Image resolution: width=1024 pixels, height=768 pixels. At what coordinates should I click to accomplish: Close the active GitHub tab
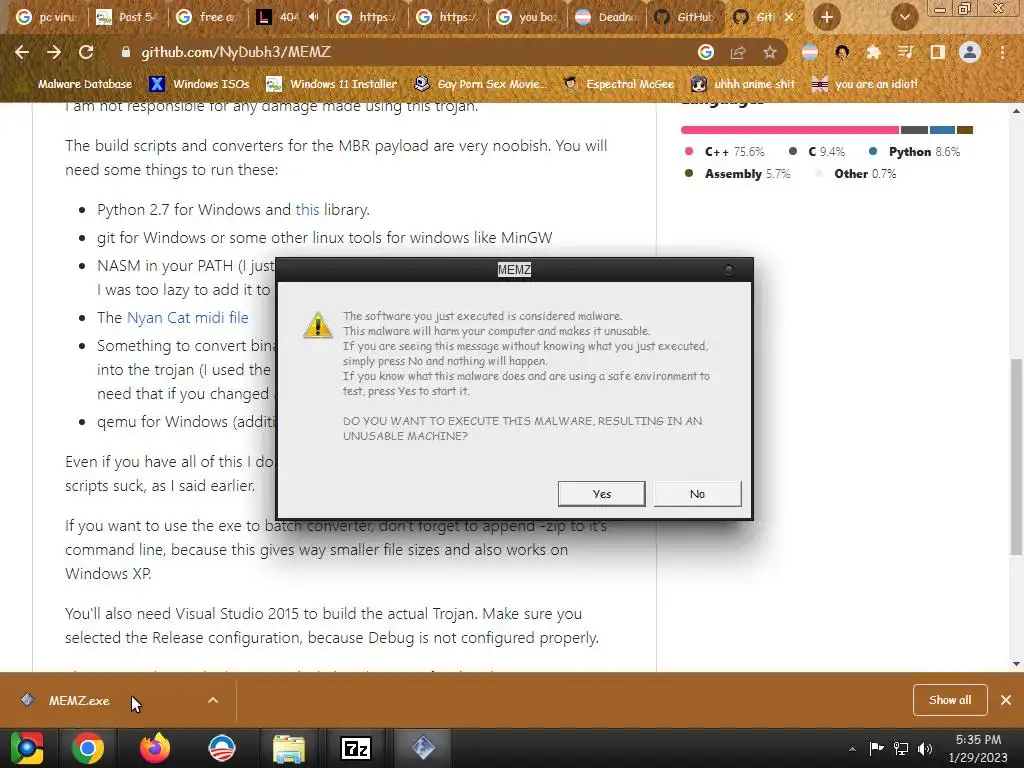(x=789, y=17)
